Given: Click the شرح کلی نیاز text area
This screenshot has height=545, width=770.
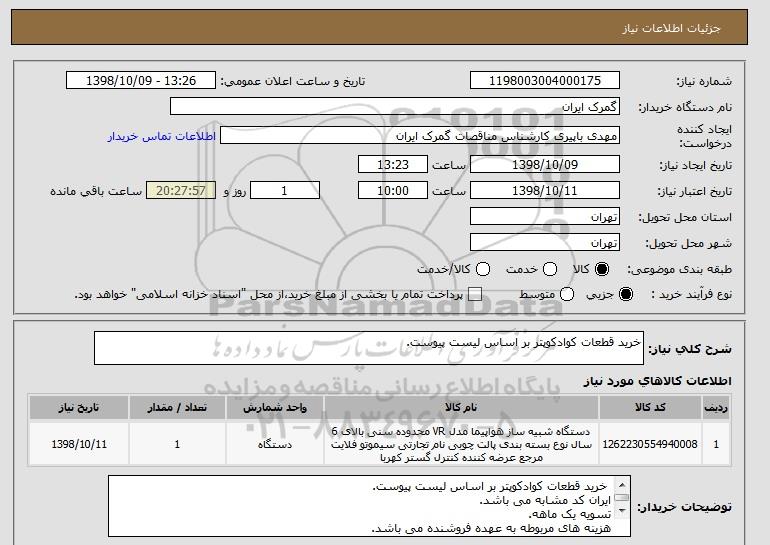Looking at the screenshot, I should click(369, 348).
